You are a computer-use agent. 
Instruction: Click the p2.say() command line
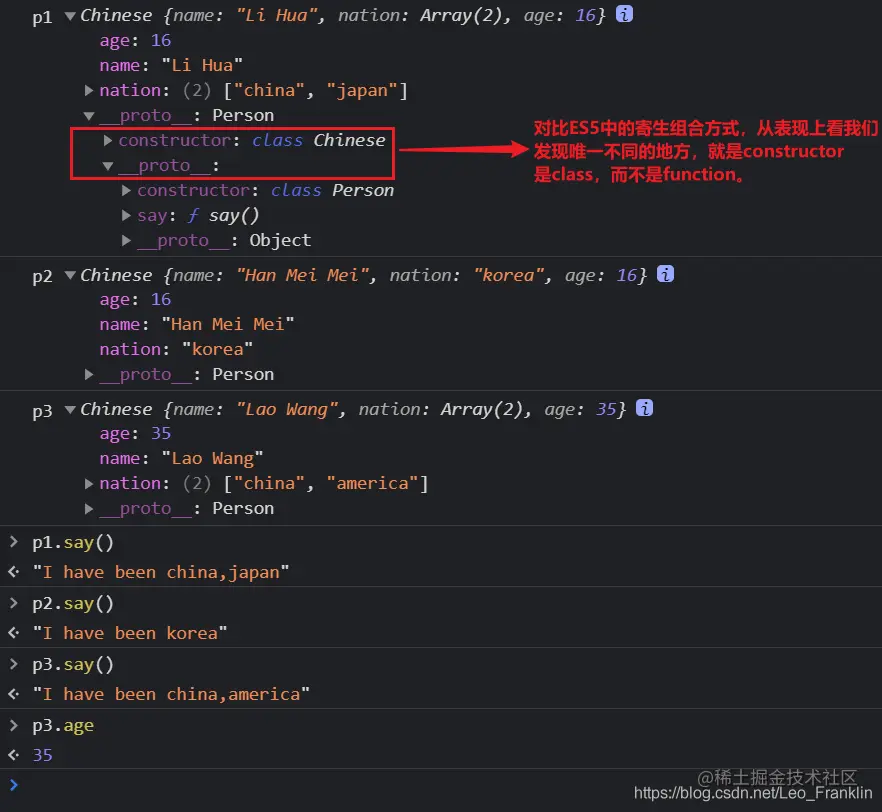(x=73, y=603)
